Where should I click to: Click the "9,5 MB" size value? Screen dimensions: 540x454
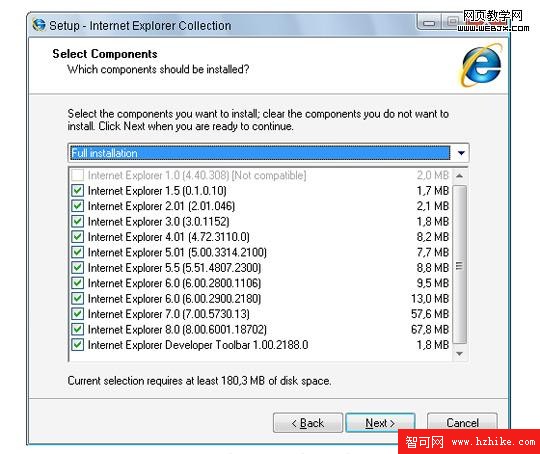(x=433, y=283)
